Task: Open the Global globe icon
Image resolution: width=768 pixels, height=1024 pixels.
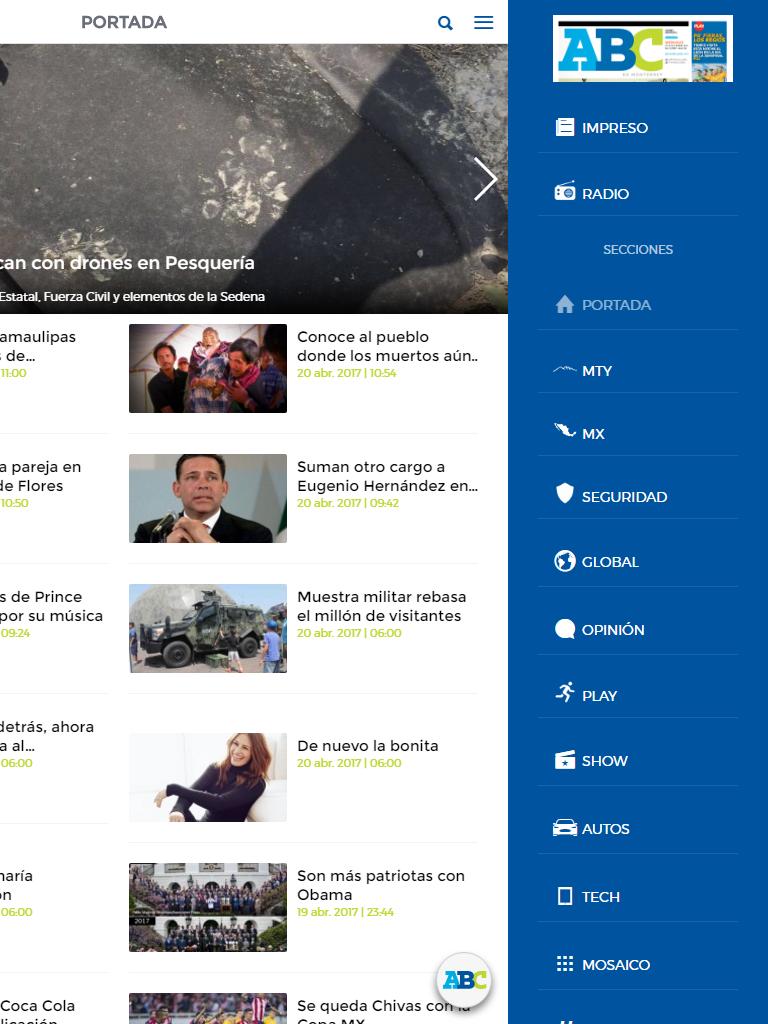Action: pos(565,561)
